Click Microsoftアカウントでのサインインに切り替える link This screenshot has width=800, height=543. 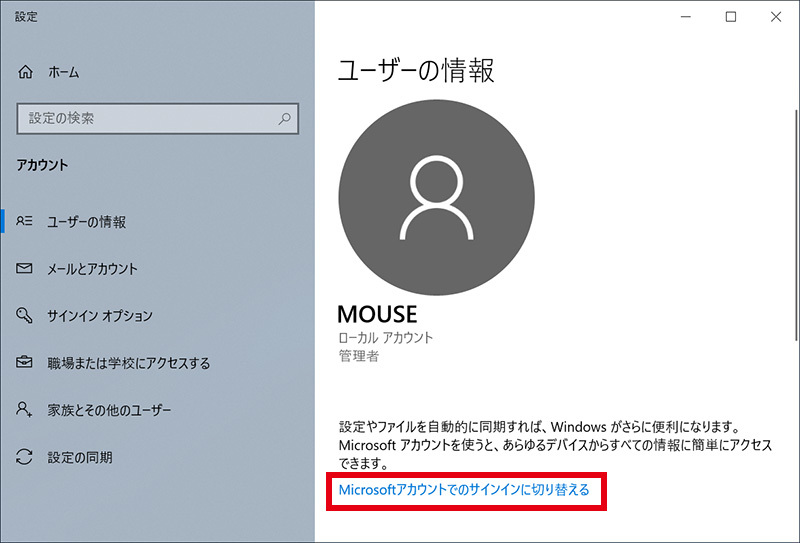[x=464, y=490]
